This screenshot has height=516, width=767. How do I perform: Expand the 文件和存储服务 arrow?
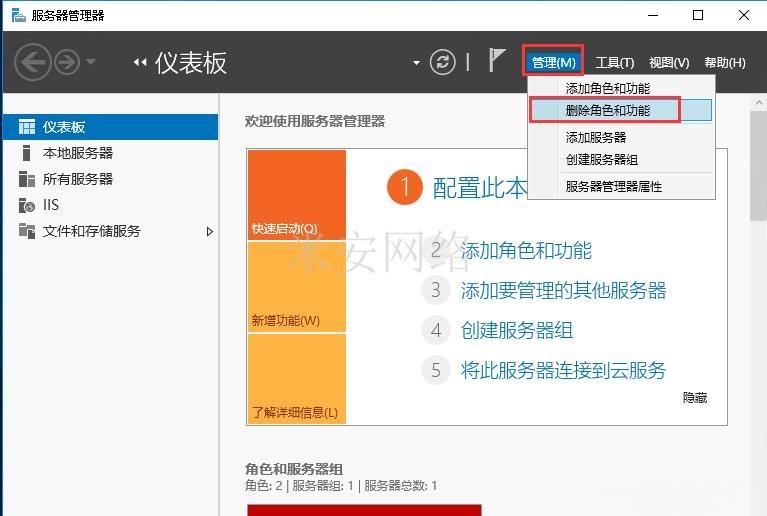click(x=210, y=231)
